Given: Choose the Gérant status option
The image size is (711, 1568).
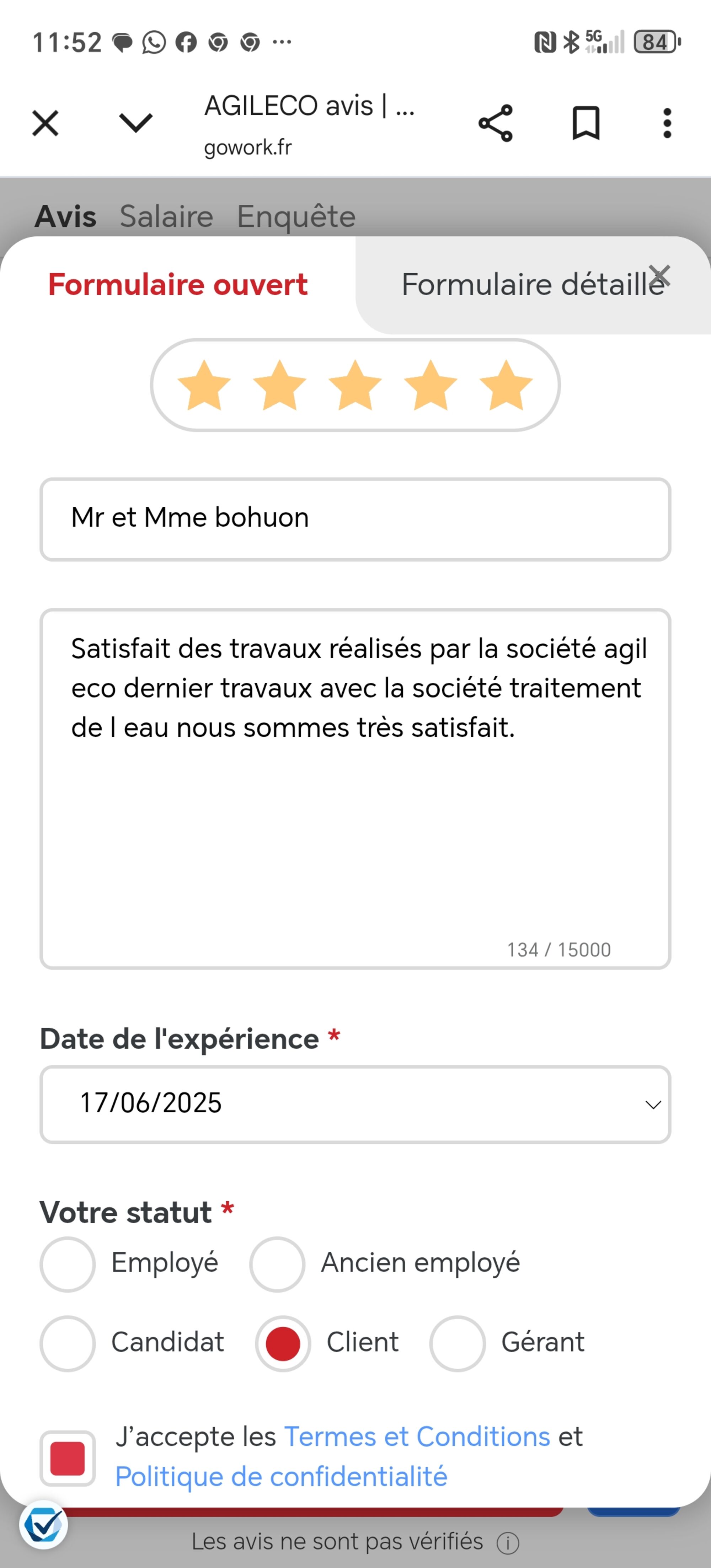Looking at the screenshot, I should (x=457, y=1343).
